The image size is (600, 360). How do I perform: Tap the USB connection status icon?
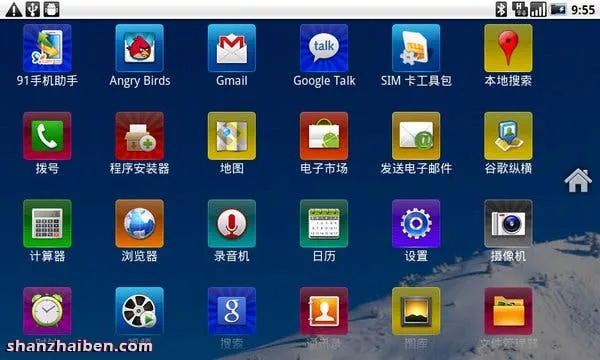coord(33,9)
